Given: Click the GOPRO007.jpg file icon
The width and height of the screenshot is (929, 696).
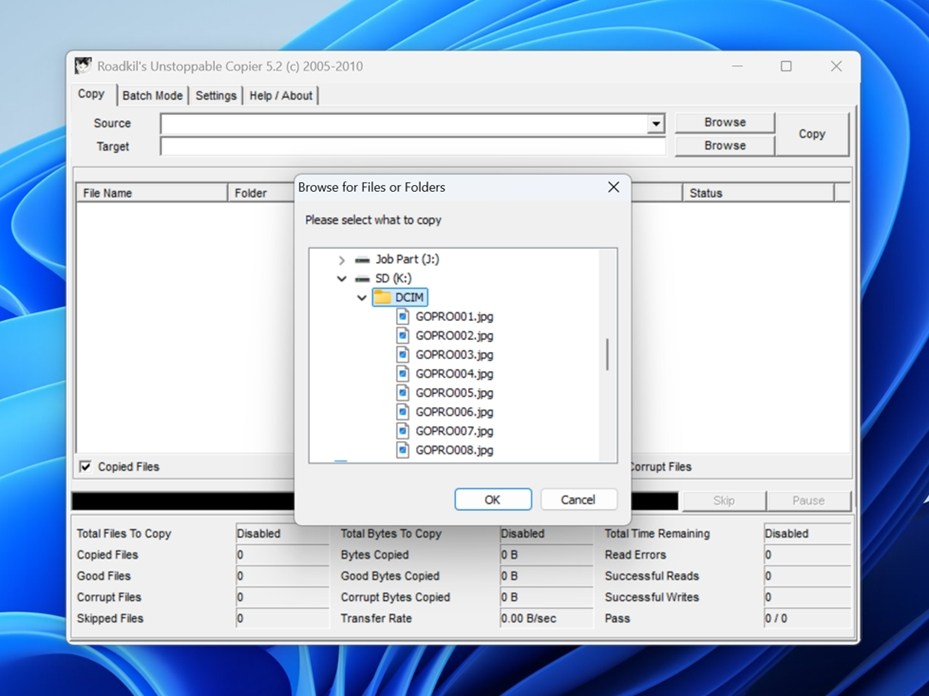Looking at the screenshot, I should point(403,431).
